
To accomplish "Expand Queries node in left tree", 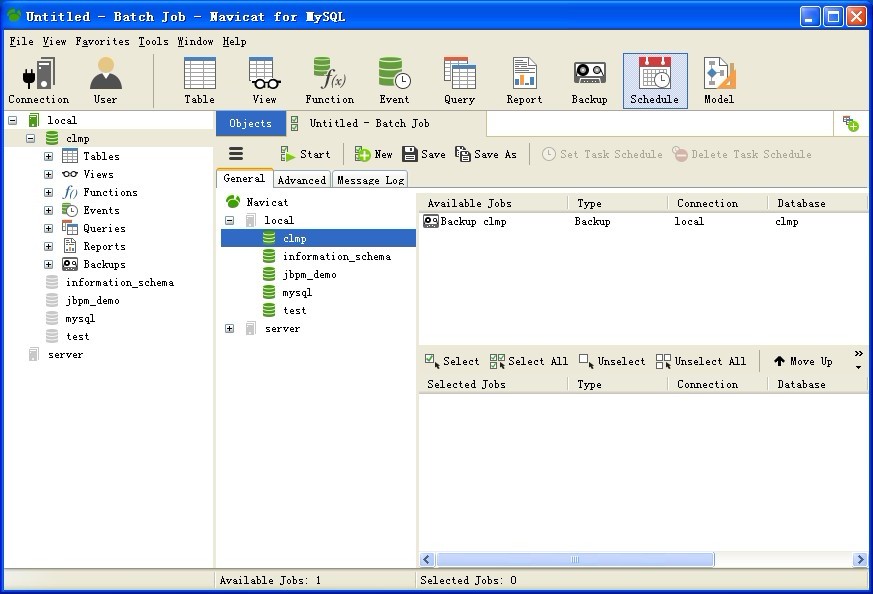I will point(48,228).
